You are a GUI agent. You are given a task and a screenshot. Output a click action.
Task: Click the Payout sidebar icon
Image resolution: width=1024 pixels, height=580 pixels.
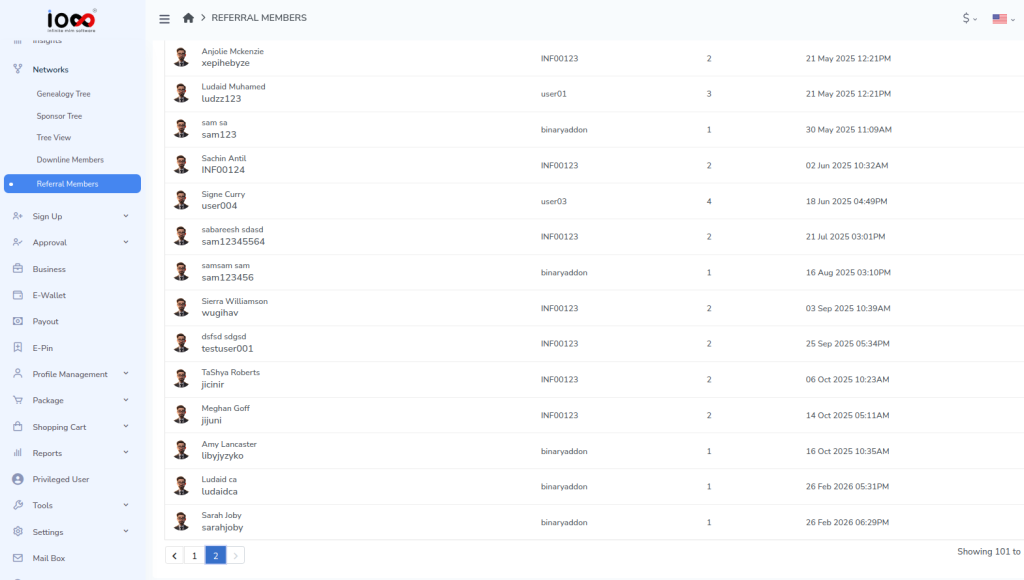point(18,322)
